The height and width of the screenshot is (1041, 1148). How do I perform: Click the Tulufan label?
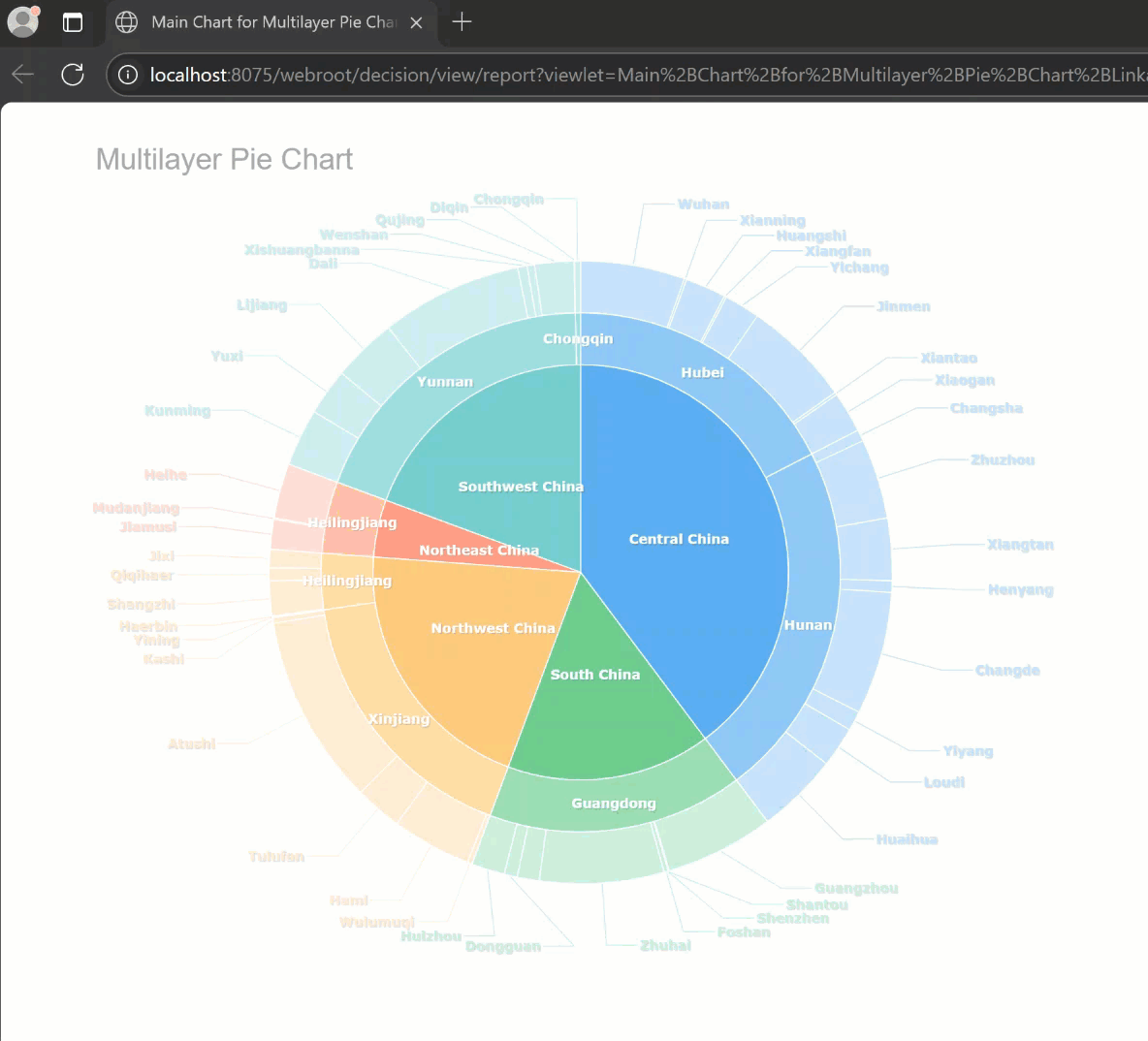(276, 857)
